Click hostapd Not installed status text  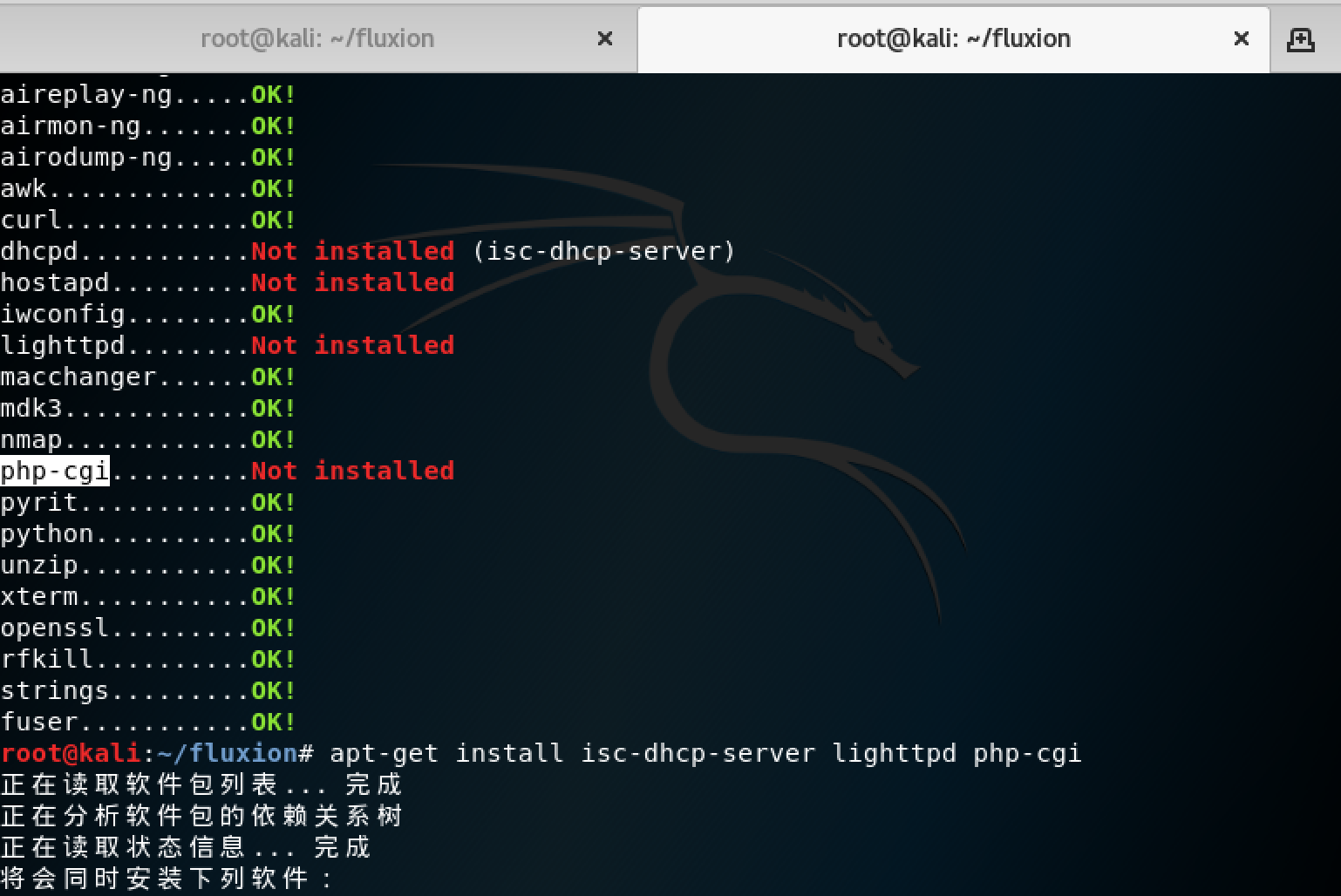pyautogui.click(x=352, y=283)
